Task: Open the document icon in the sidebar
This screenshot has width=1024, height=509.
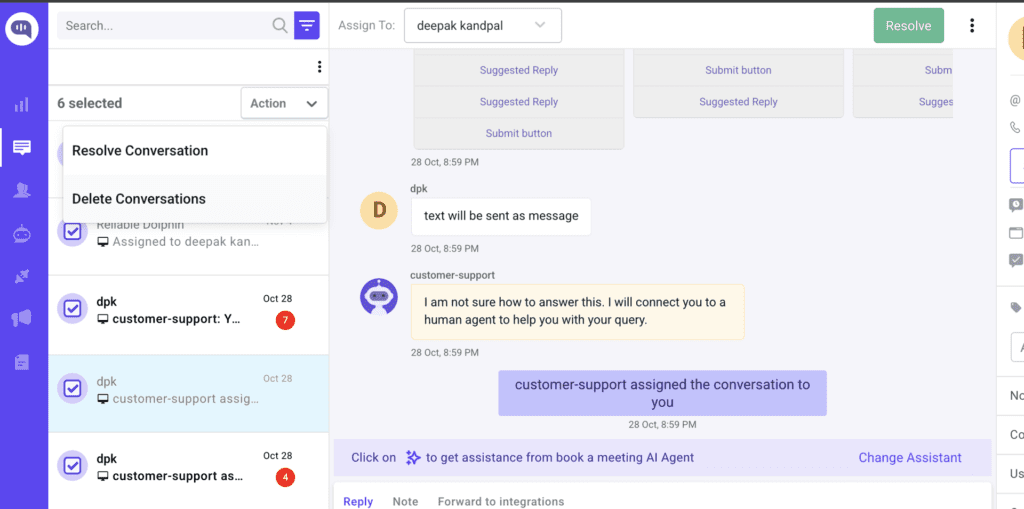Action: pos(22,361)
